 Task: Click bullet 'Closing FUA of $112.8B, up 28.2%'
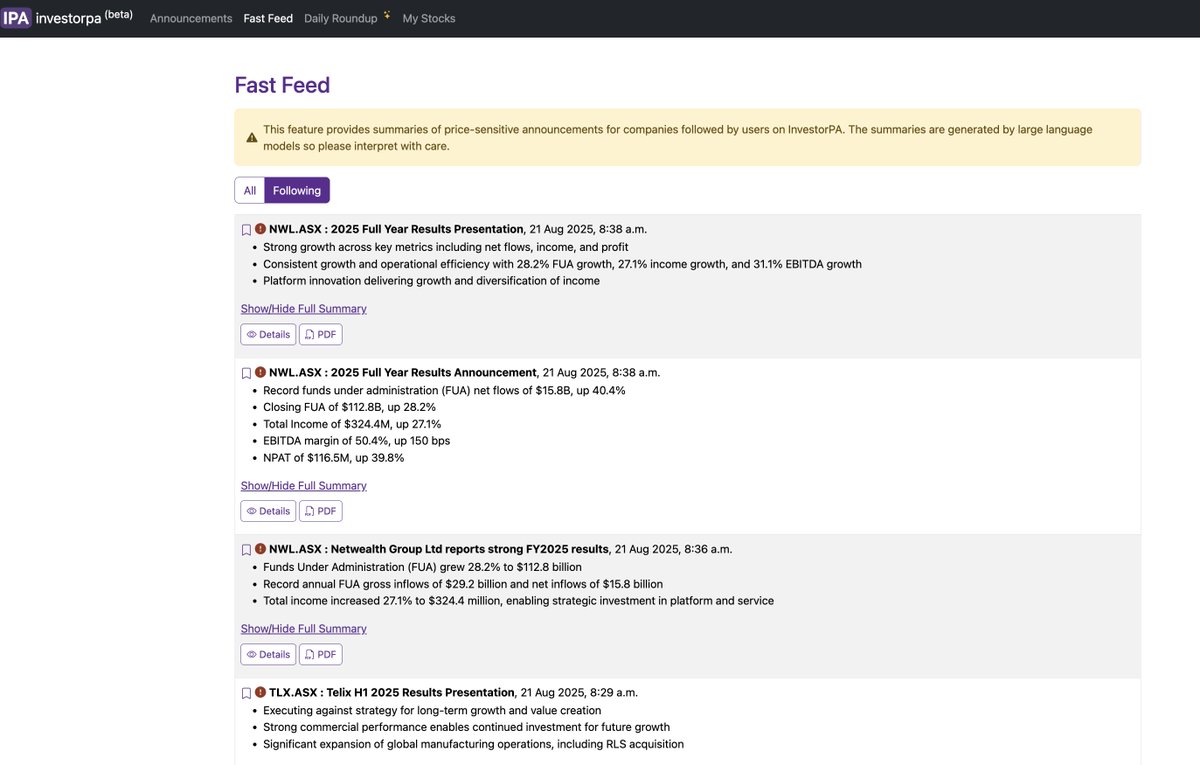[x=350, y=407]
